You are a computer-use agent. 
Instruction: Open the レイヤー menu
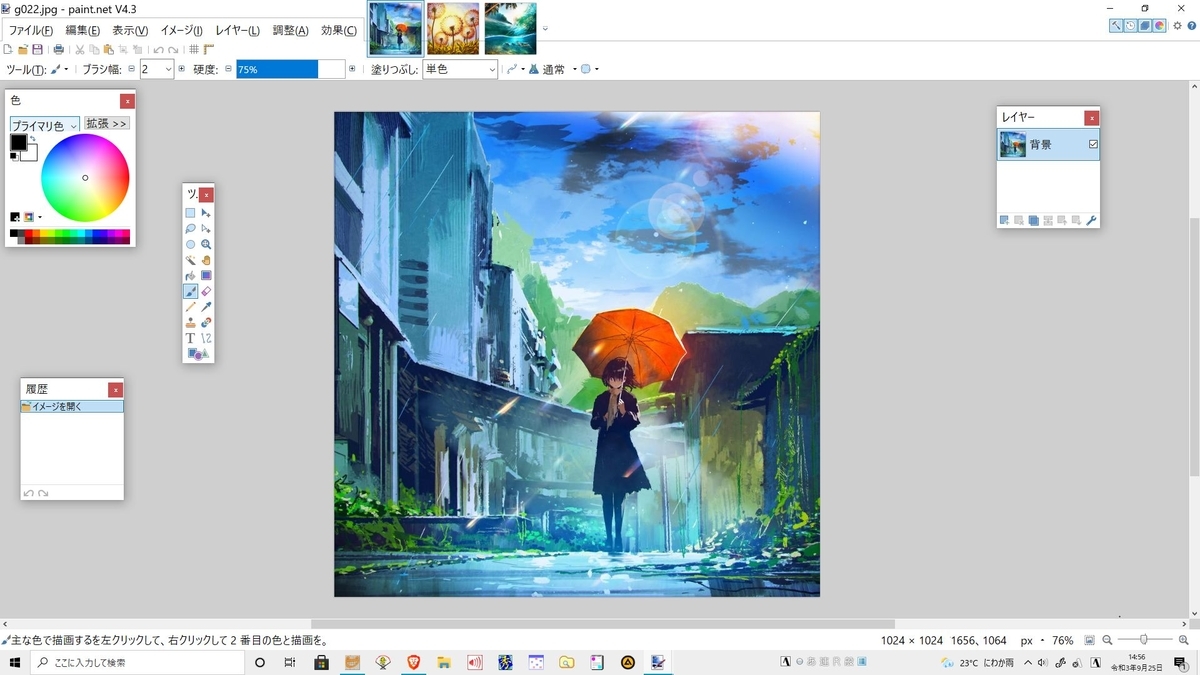point(237,30)
